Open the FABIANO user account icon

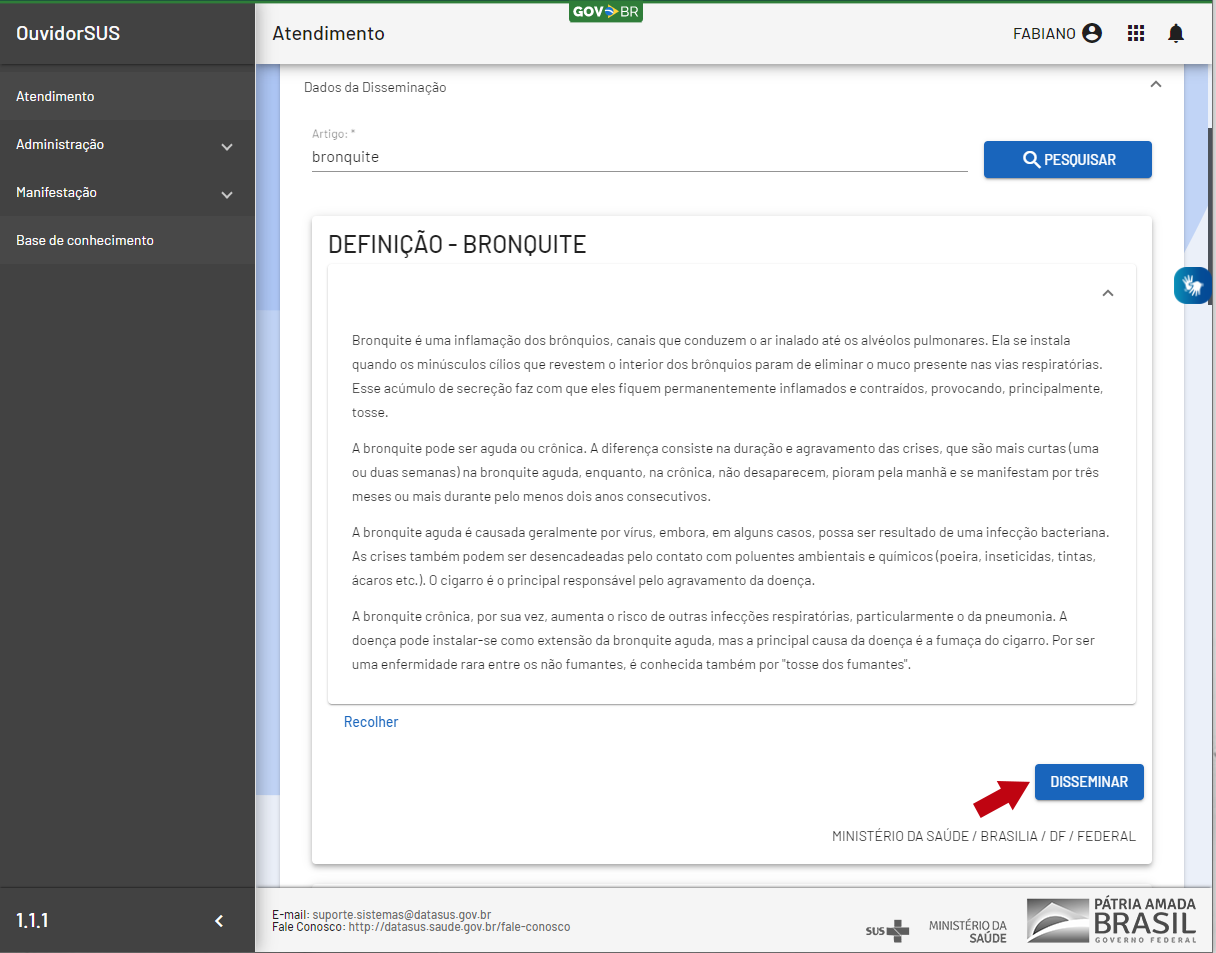tap(1092, 33)
